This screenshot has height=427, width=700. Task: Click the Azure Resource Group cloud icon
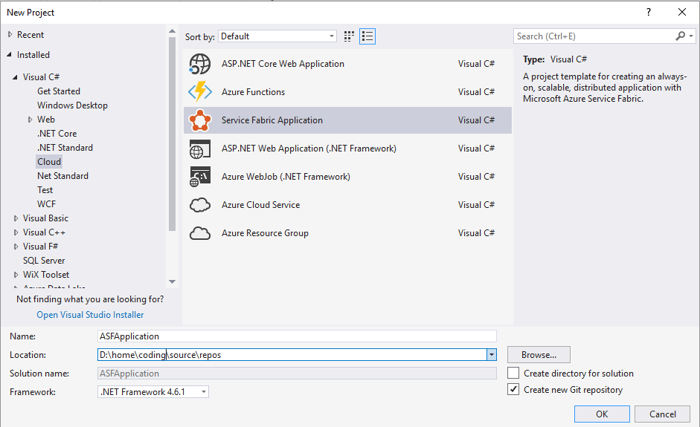coord(200,233)
